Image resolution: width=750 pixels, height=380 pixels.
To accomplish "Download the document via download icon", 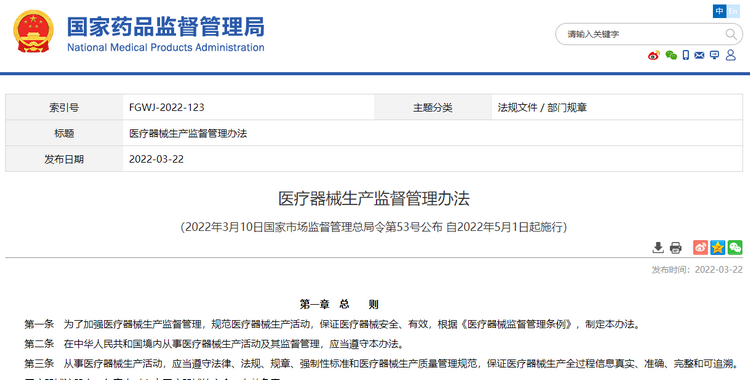I will point(658,247).
